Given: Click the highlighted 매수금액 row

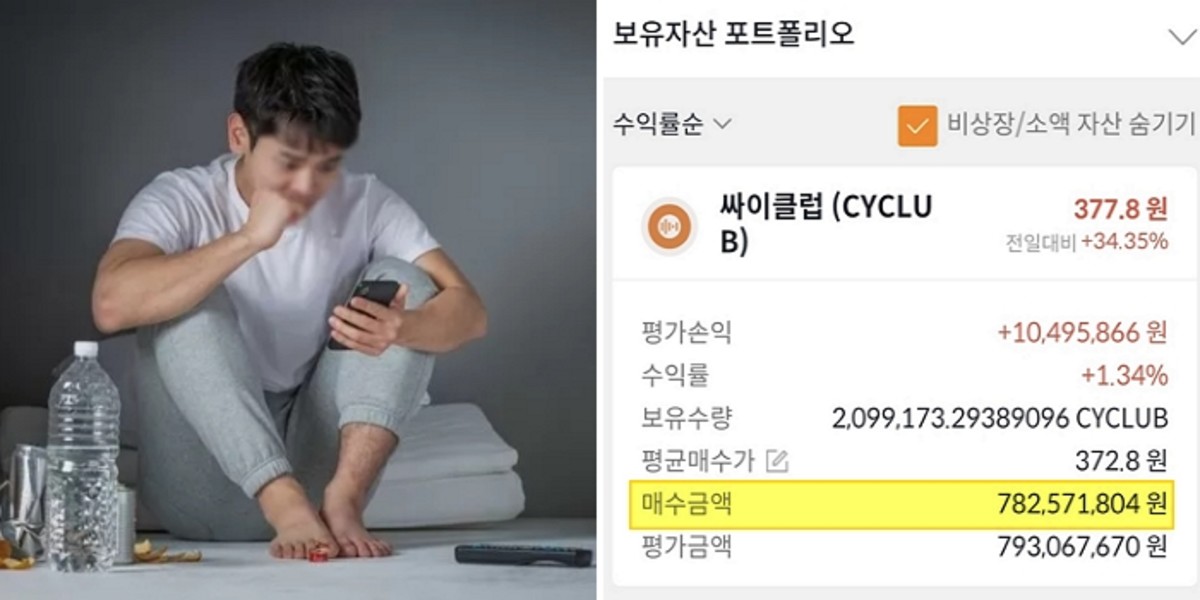Looking at the screenshot, I should [x=902, y=504].
